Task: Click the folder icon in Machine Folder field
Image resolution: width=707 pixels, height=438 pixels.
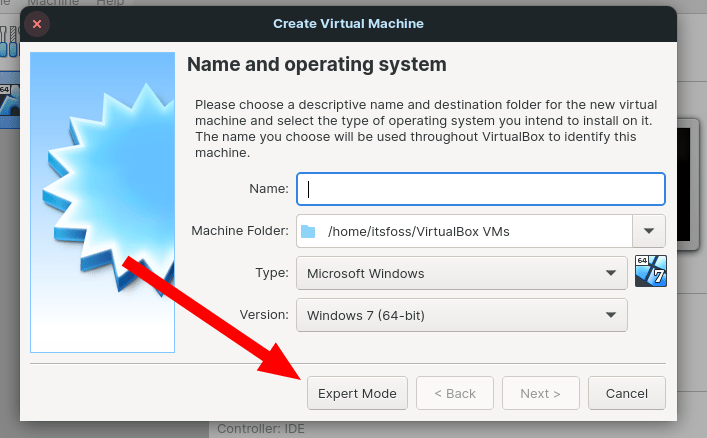Action: point(308,232)
